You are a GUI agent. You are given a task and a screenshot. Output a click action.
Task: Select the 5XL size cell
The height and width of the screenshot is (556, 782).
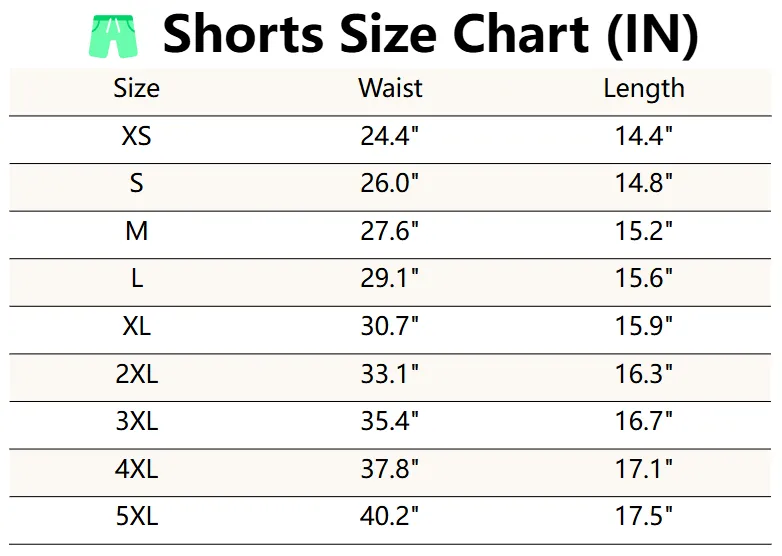click(136, 518)
